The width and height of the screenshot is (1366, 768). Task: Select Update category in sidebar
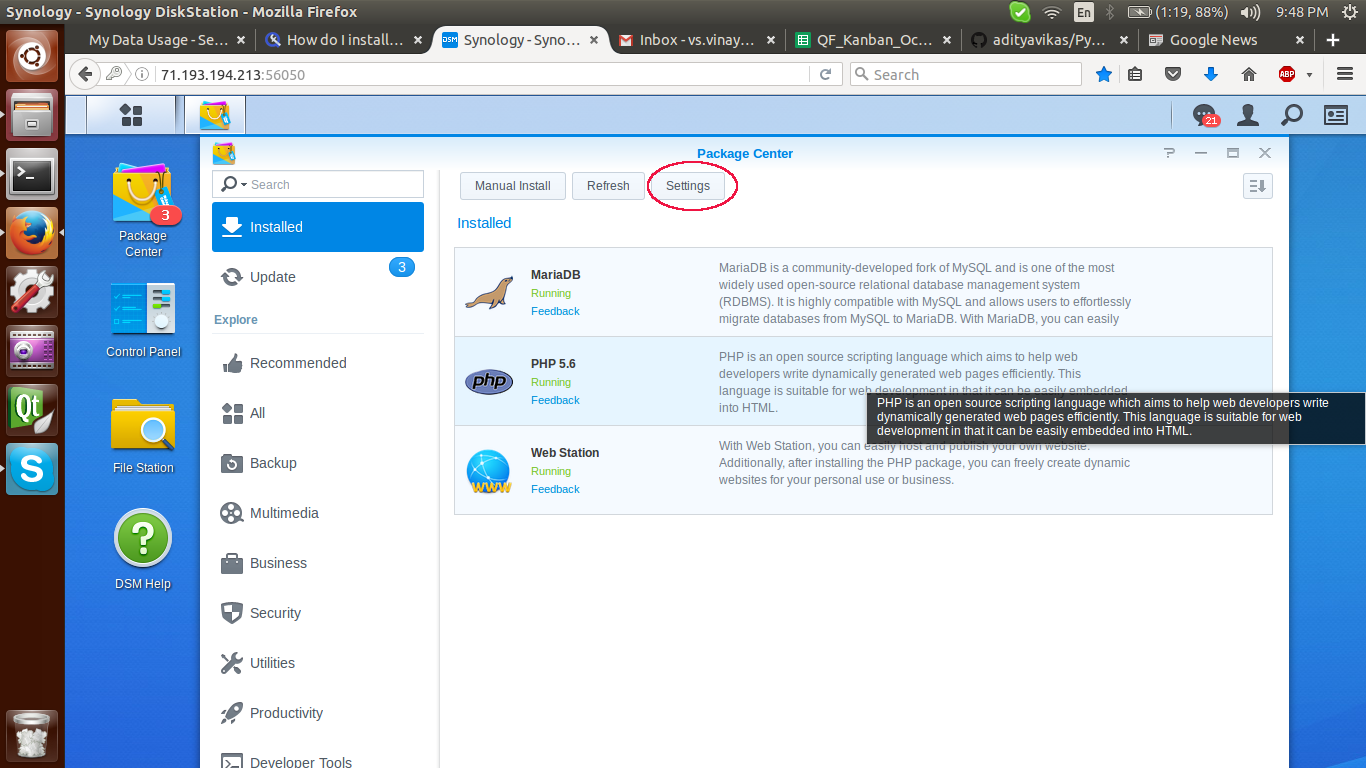pyautogui.click(x=318, y=277)
